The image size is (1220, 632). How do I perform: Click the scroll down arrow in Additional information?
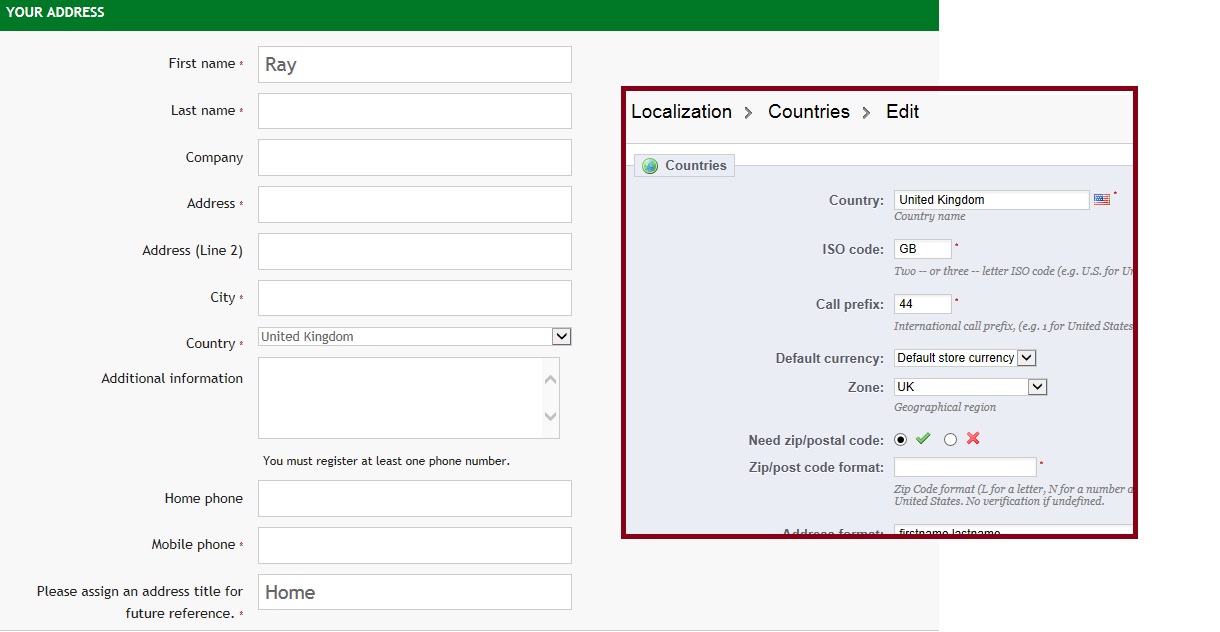[x=550, y=417]
